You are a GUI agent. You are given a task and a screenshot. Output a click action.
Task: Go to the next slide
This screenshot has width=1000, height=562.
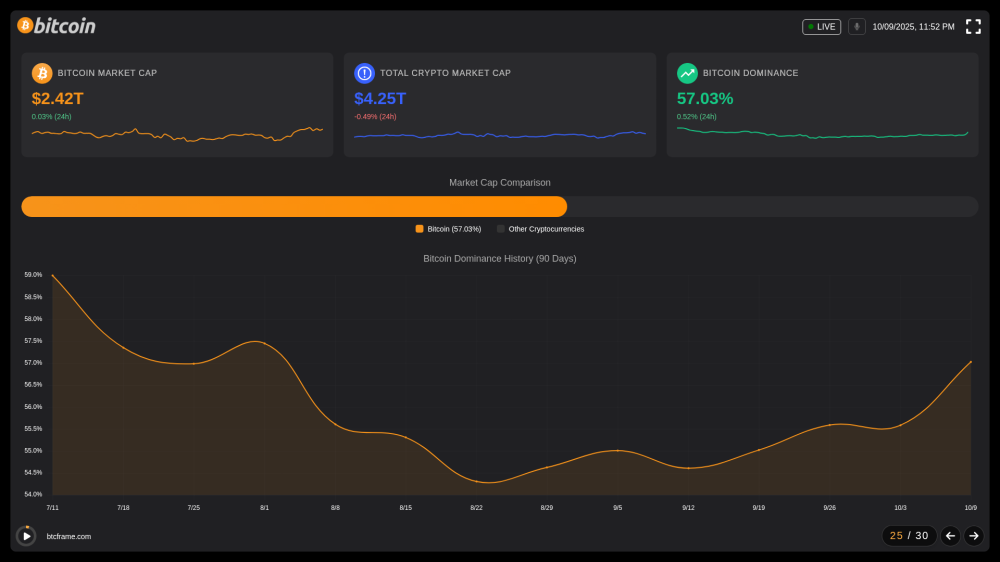coord(974,536)
